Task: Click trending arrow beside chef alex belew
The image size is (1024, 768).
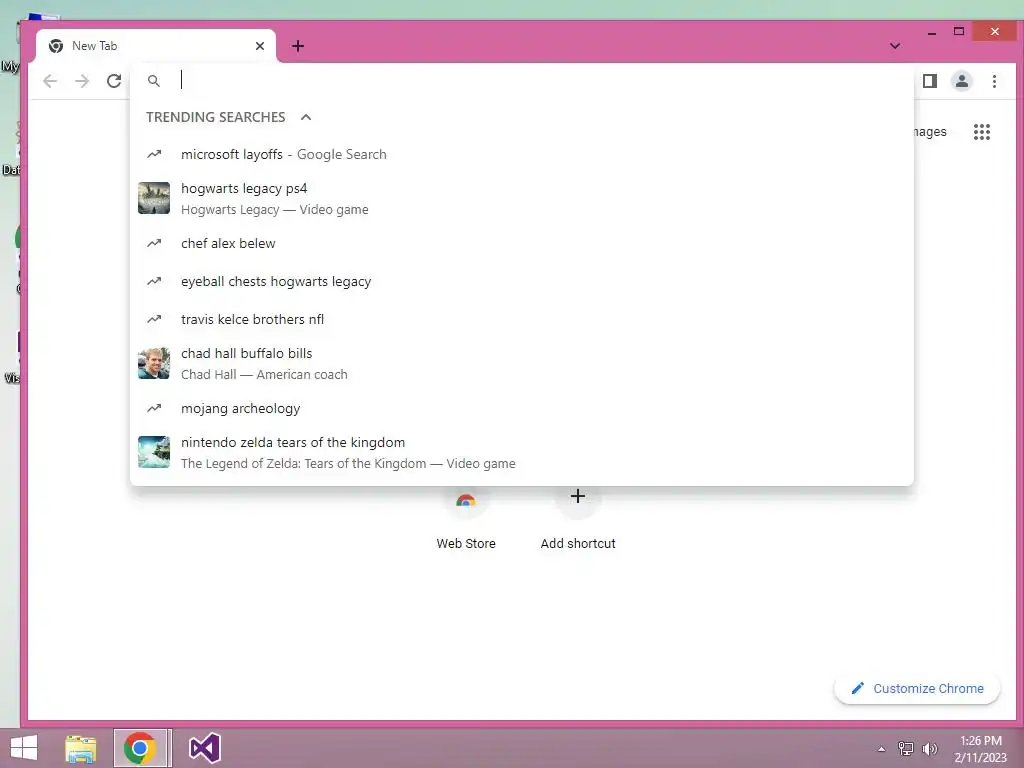Action: pos(154,243)
